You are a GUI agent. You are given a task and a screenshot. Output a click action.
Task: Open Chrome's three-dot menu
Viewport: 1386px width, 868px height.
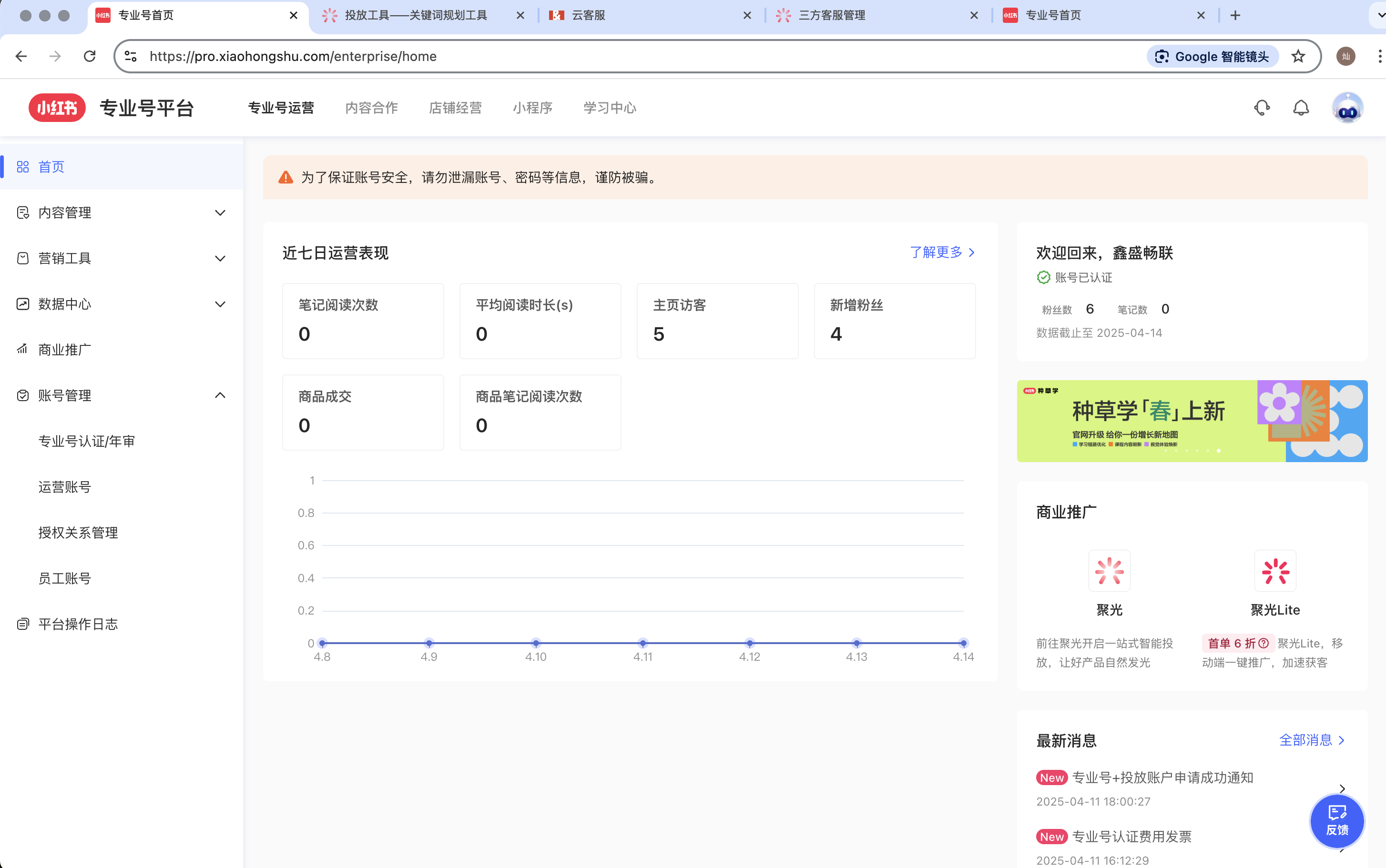[x=1379, y=56]
